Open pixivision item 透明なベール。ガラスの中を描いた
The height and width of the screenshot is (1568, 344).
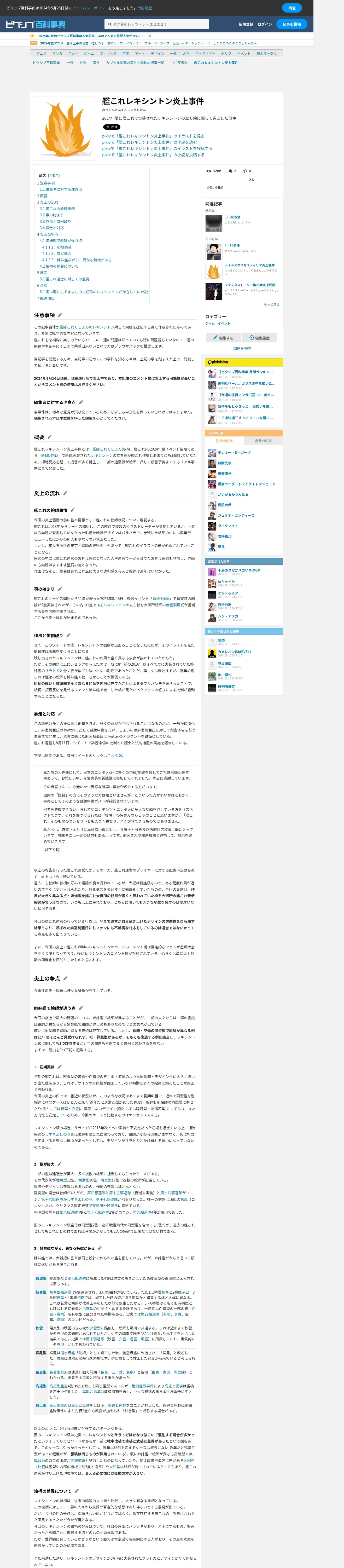(247, 383)
